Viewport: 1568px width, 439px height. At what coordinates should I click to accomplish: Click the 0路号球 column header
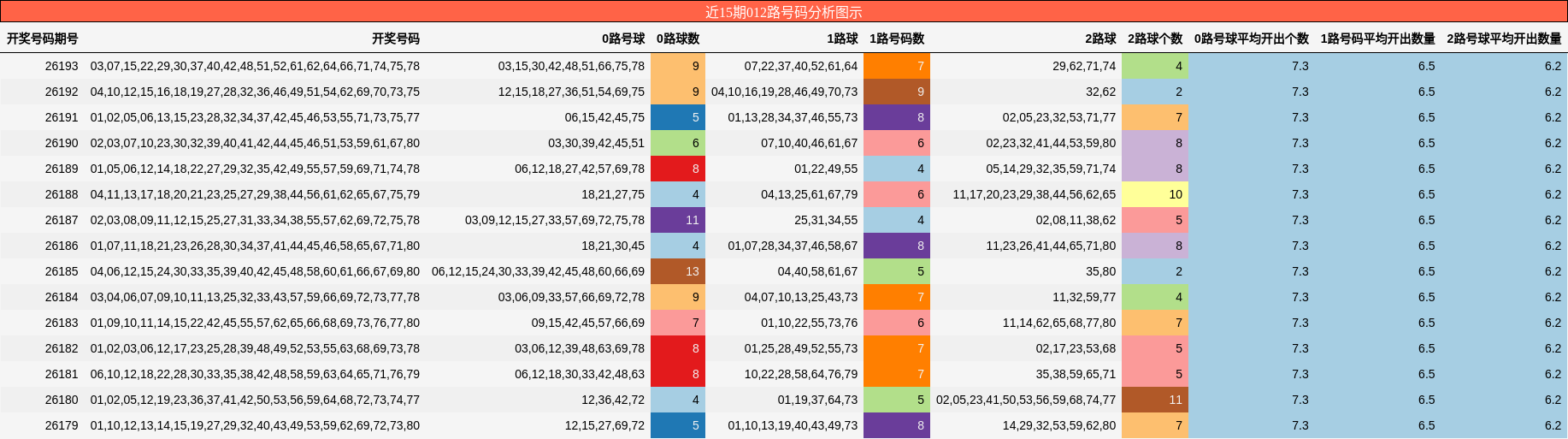[x=623, y=39]
